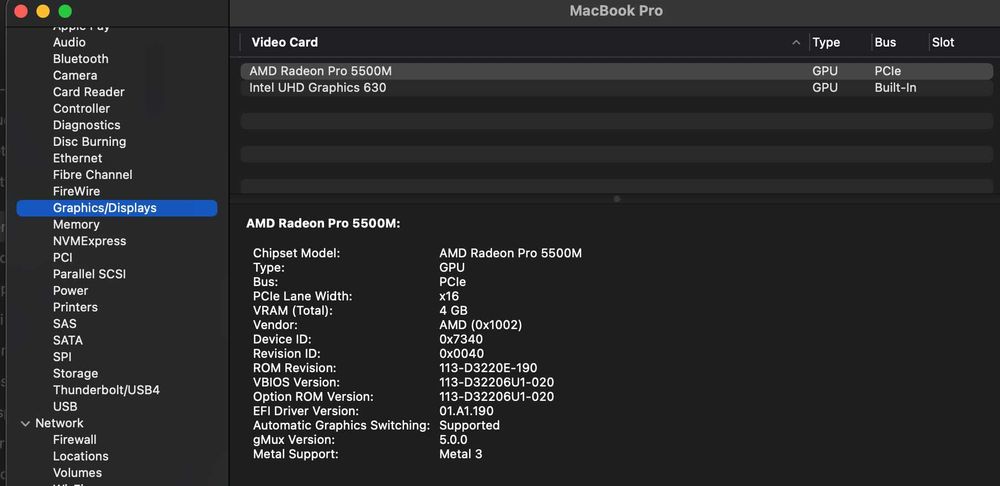Select the Network category label
The height and width of the screenshot is (486, 1000).
pyautogui.click(x=59, y=423)
